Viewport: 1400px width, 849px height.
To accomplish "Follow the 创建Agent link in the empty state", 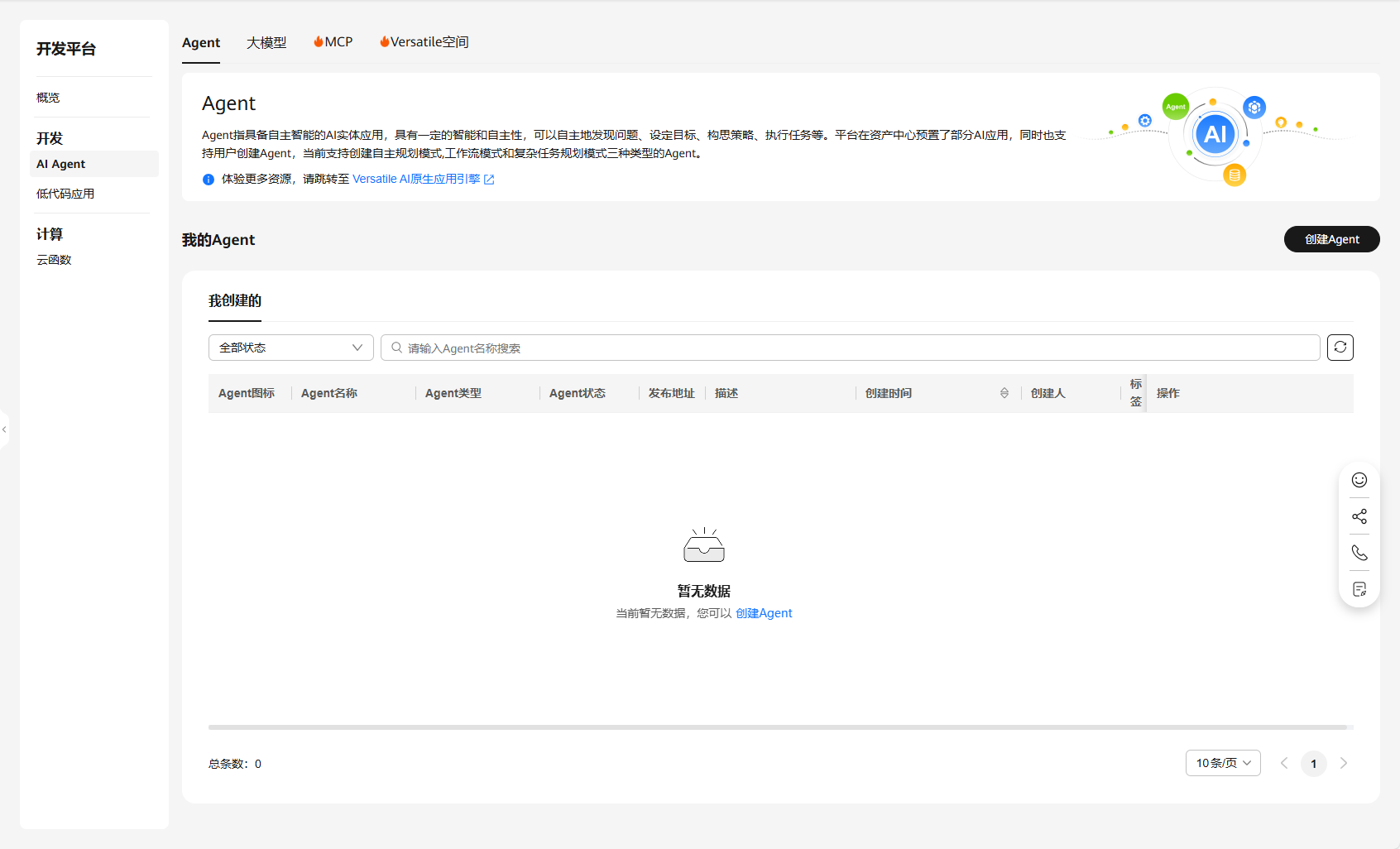I will click(x=764, y=613).
